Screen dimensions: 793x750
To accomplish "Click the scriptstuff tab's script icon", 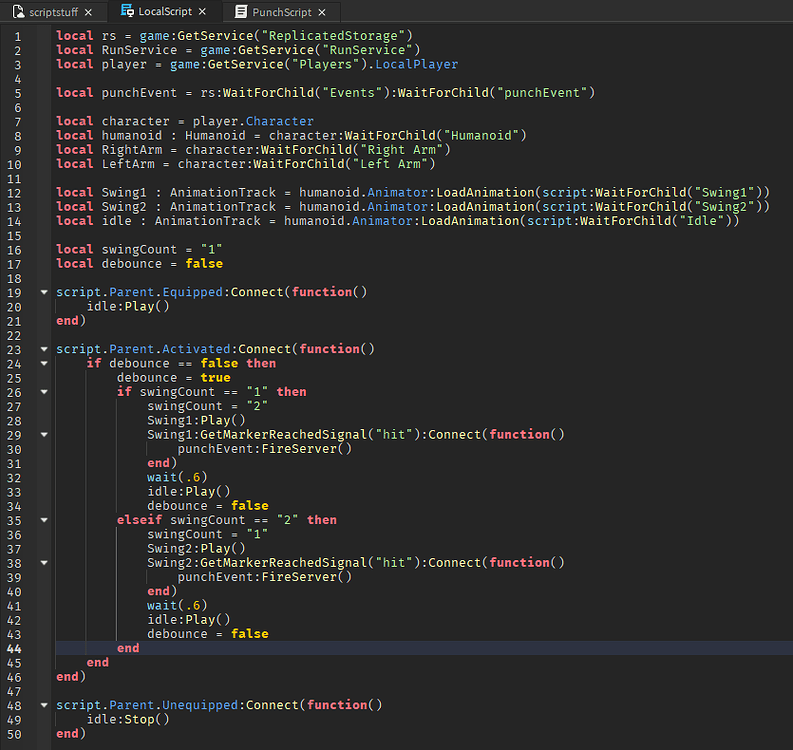I will 18,11.
